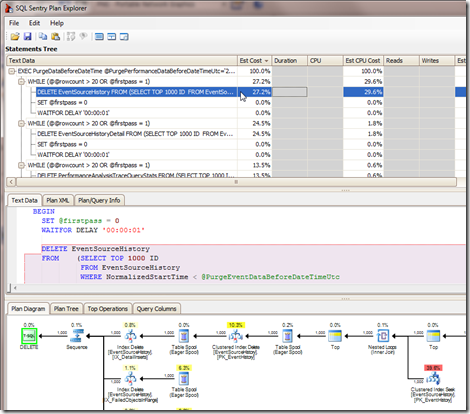Click the SQL Sentry Plan Explorer title icon
The height and width of the screenshot is (414, 470).
coord(9,8)
